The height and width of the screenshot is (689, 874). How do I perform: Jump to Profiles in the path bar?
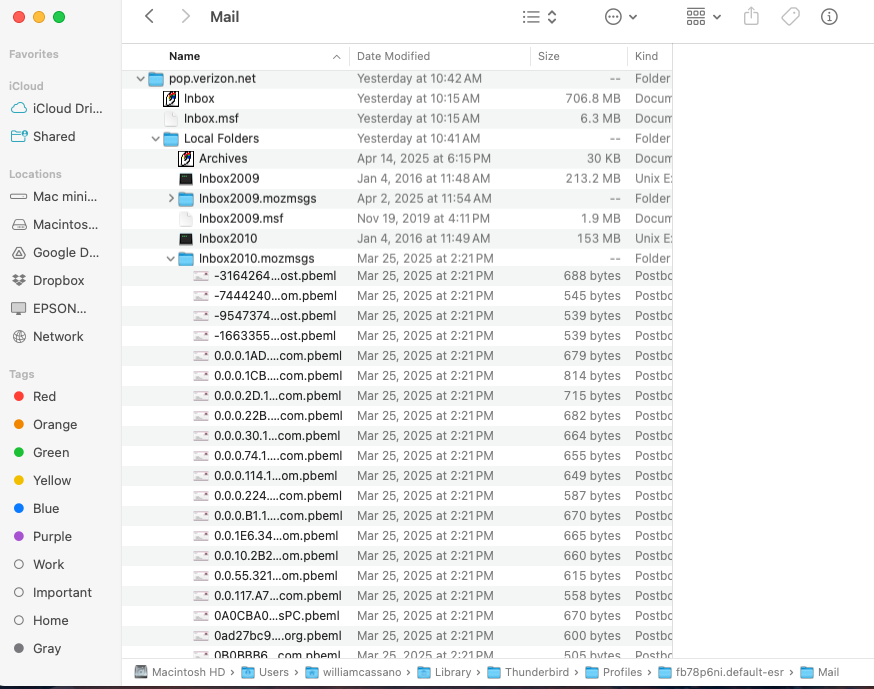(x=614, y=672)
